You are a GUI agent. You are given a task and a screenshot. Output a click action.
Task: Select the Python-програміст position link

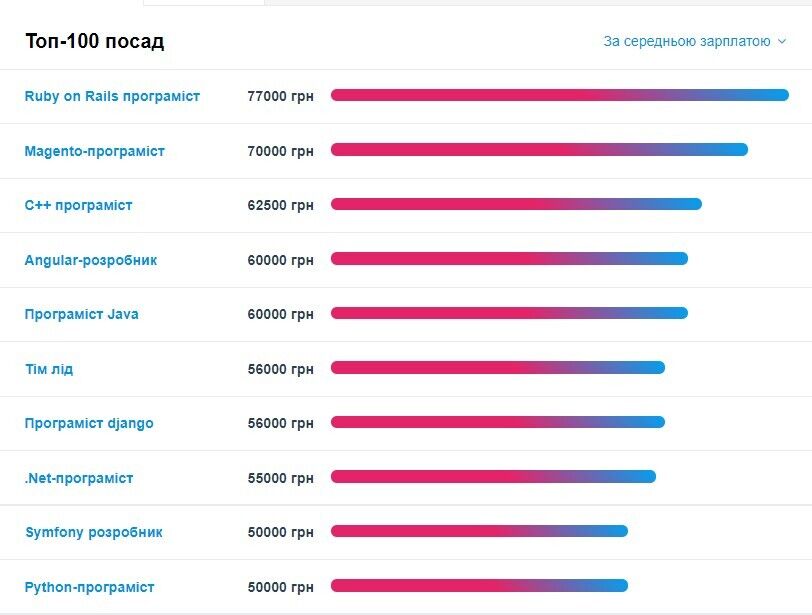pyautogui.click(x=89, y=587)
